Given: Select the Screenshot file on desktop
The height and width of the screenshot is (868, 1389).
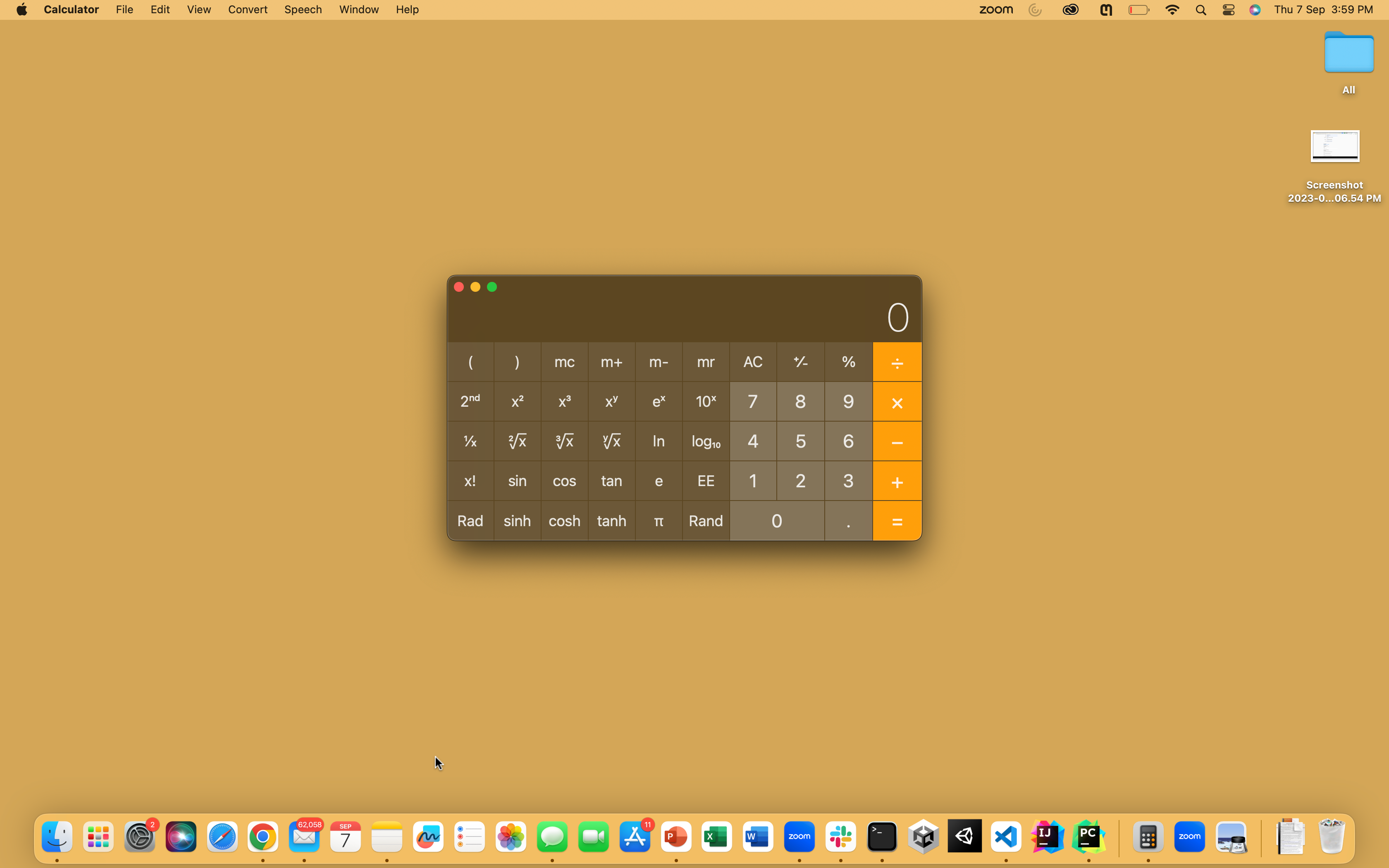Looking at the screenshot, I should coord(1334,147).
